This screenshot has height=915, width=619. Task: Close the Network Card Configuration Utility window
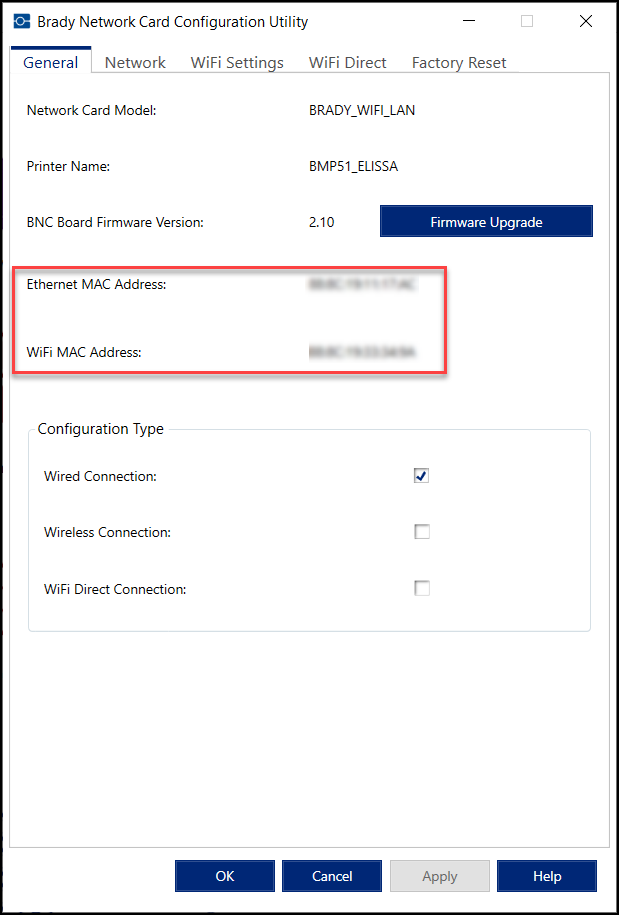(584, 21)
